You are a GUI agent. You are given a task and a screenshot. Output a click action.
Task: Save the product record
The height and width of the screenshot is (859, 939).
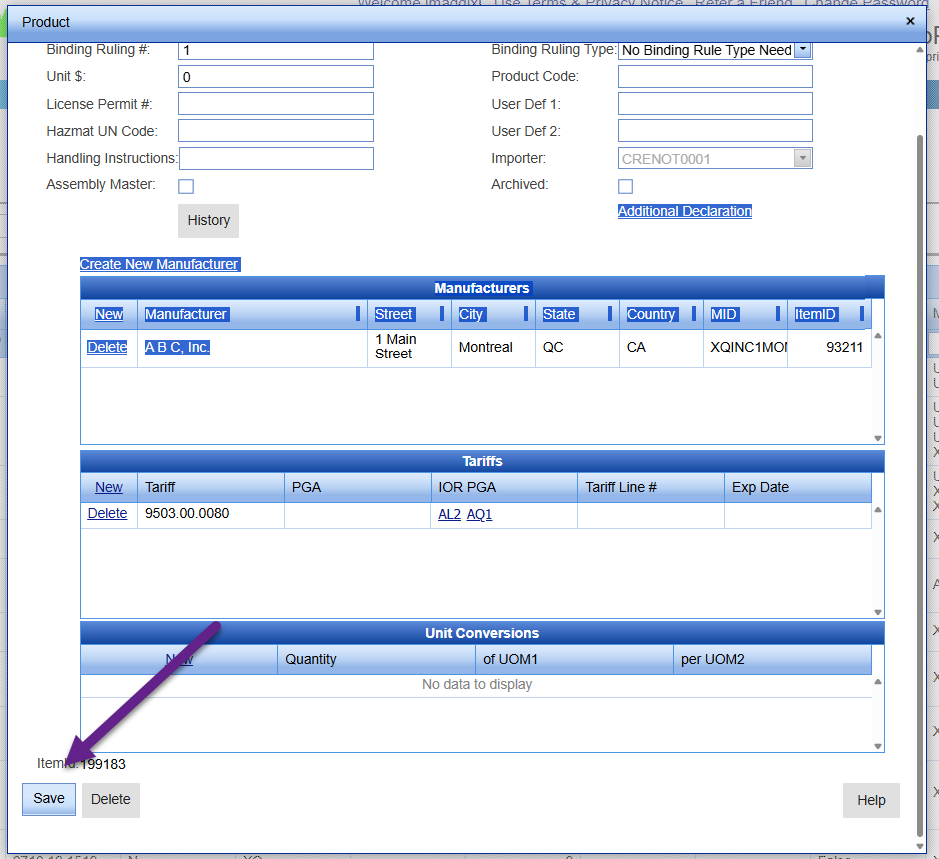(x=49, y=799)
